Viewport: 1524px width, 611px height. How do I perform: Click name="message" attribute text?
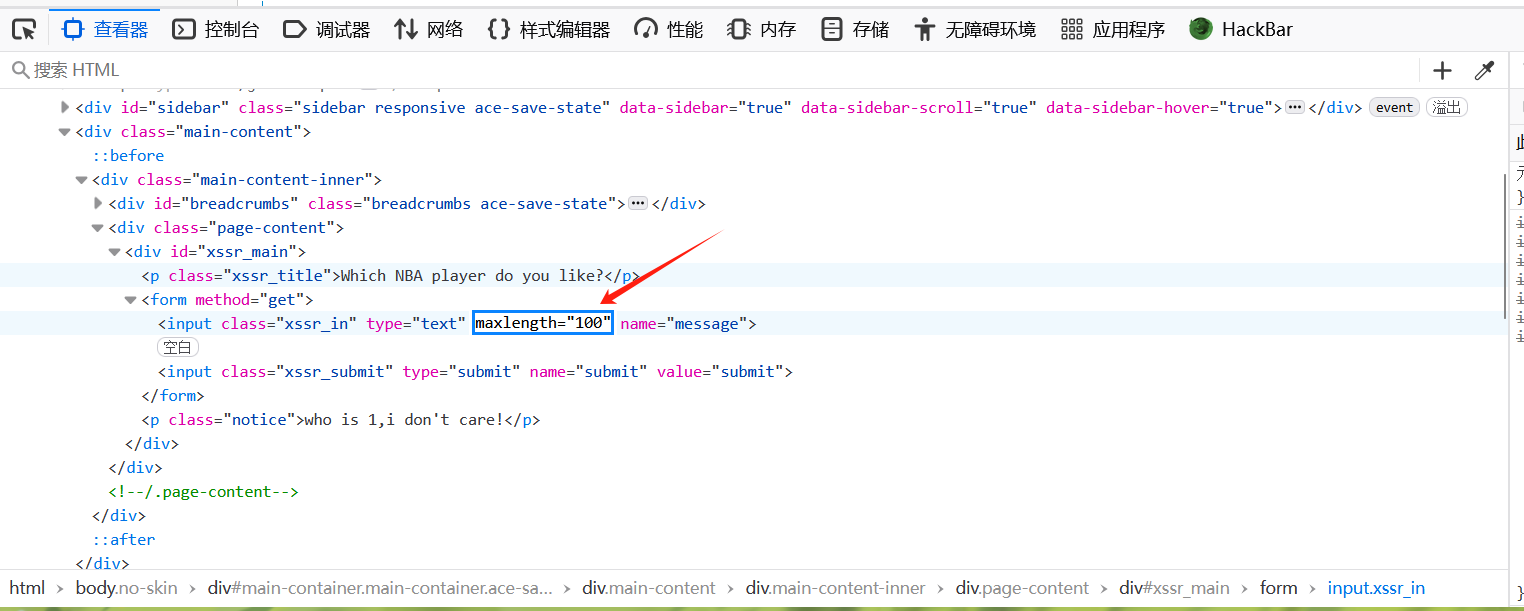point(684,323)
